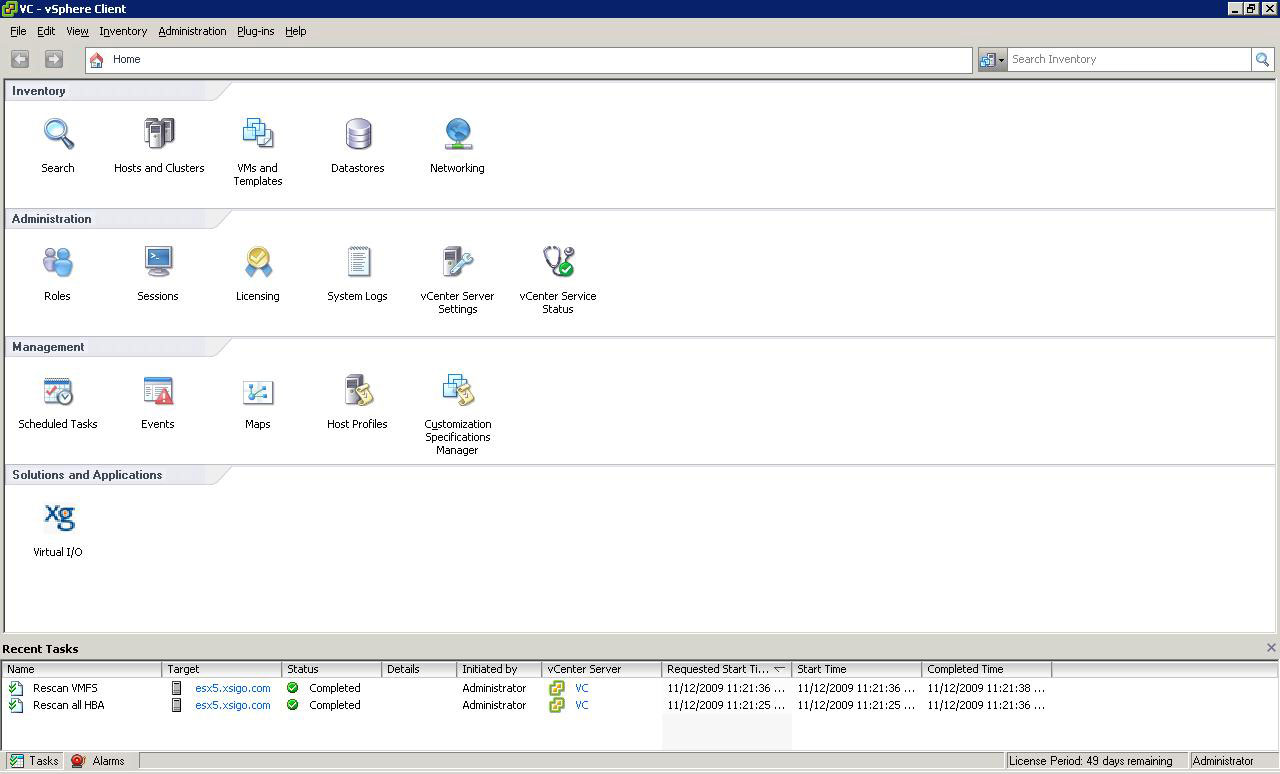This screenshot has width=1280, height=774.
Task: Open the Maps view
Action: tap(258, 402)
